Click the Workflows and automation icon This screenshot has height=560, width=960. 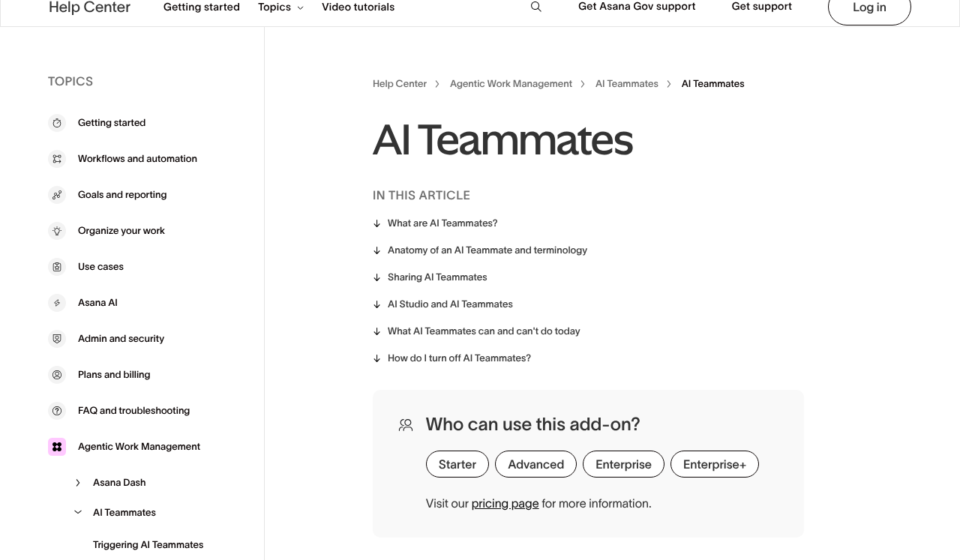click(57, 159)
